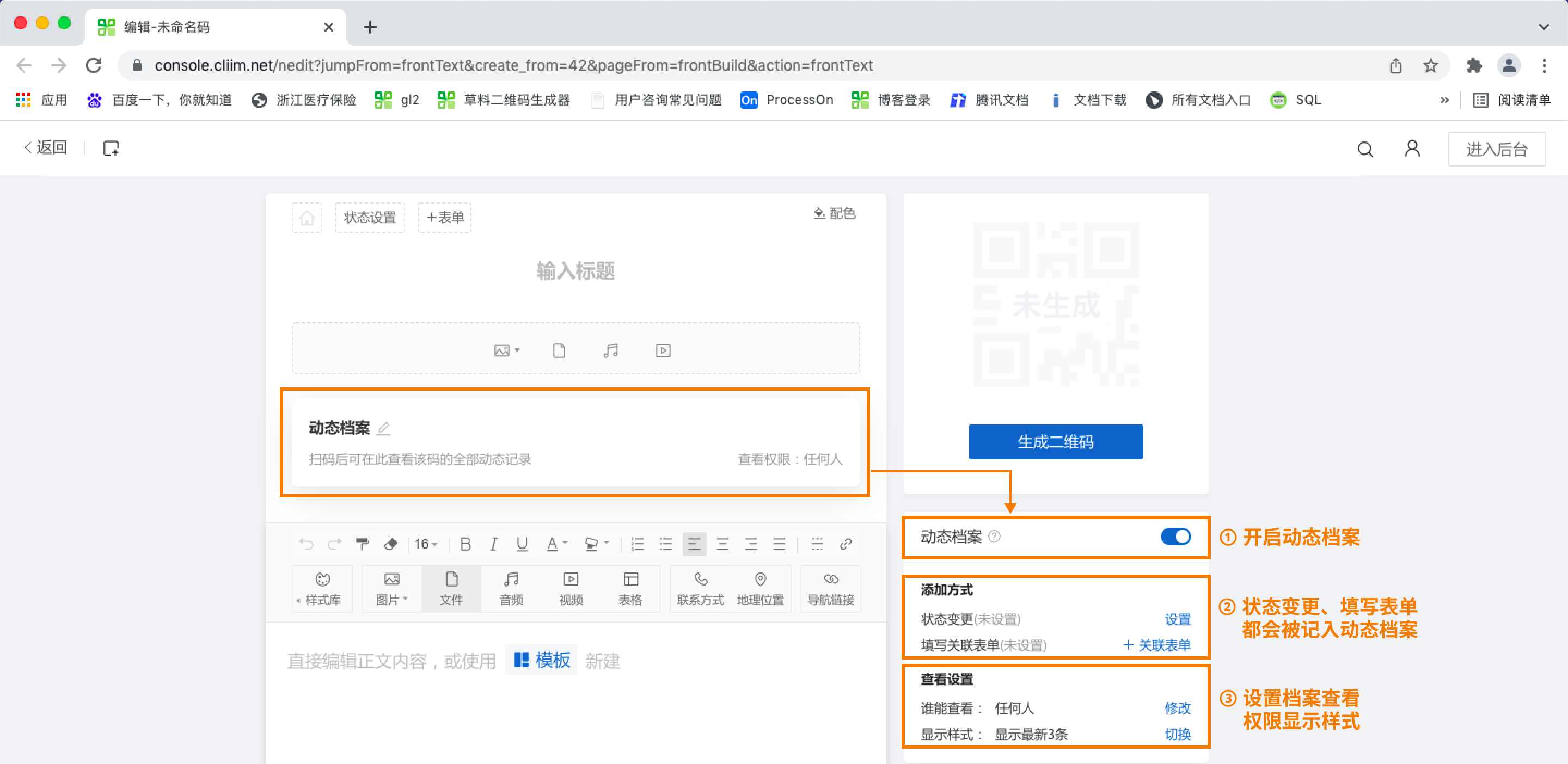The width and height of the screenshot is (1568, 764).
Task: Edit 动态档案 name with pencil icon
Action: 383,429
